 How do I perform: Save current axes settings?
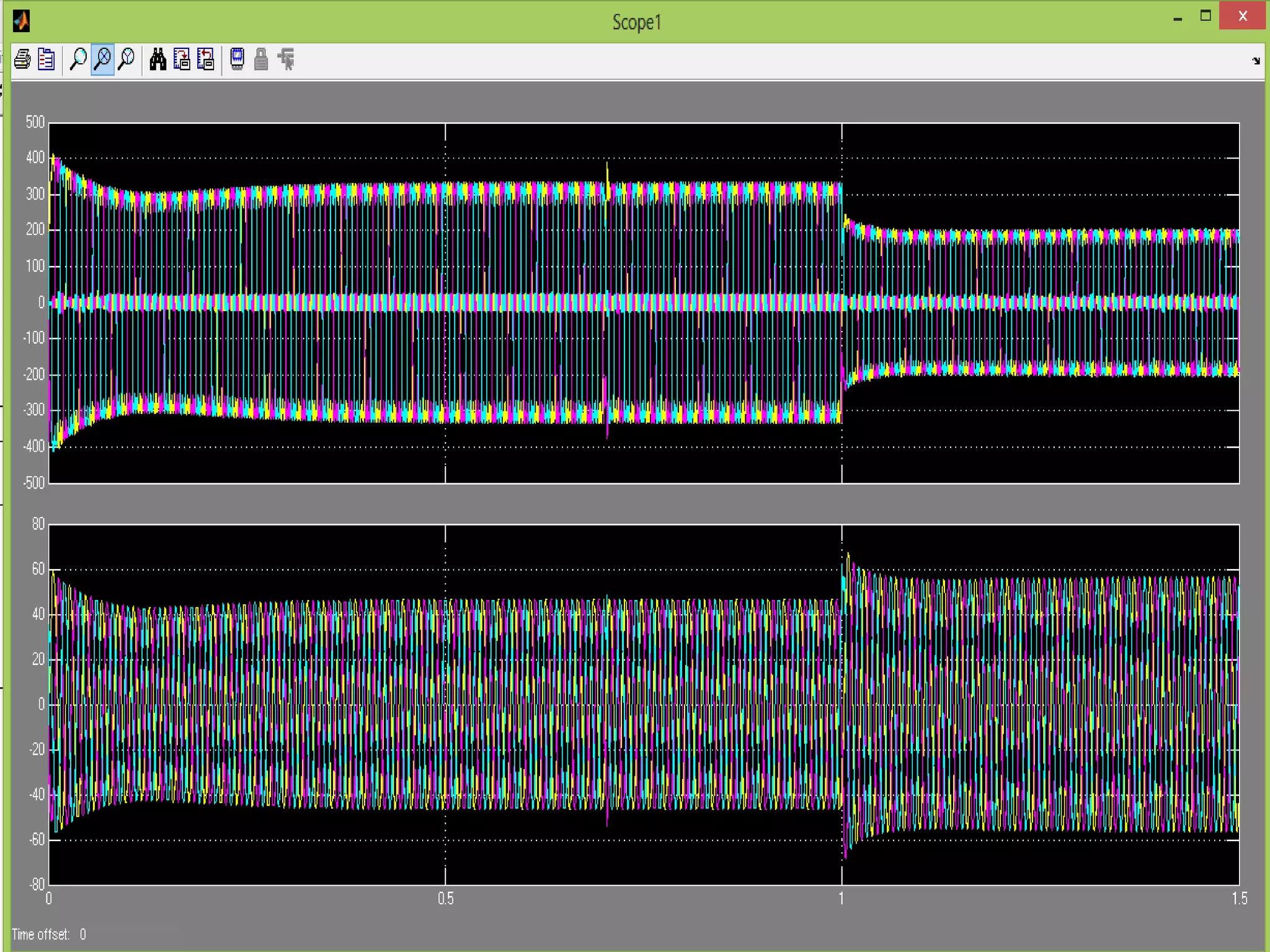click(x=182, y=59)
